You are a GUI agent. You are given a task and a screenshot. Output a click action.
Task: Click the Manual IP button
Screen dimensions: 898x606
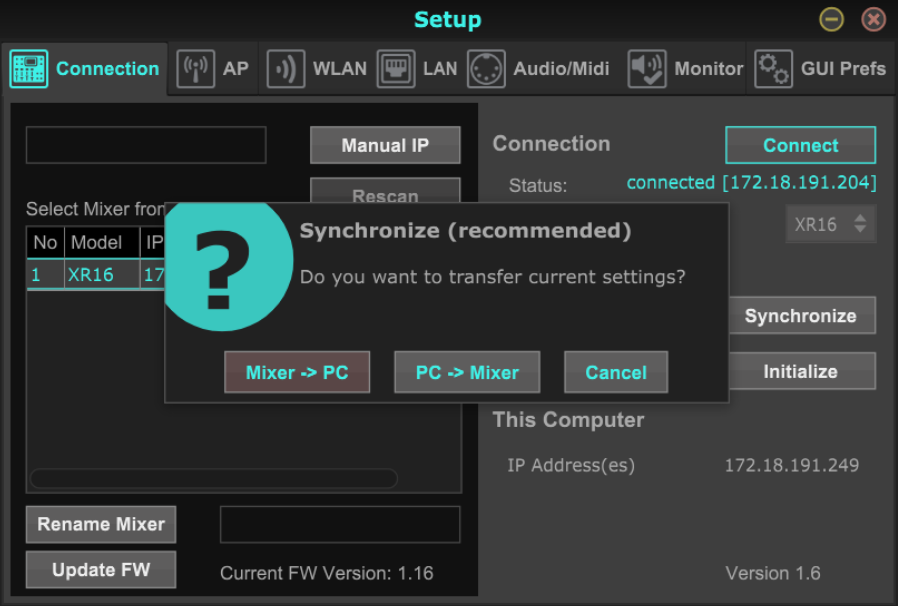click(x=385, y=145)
